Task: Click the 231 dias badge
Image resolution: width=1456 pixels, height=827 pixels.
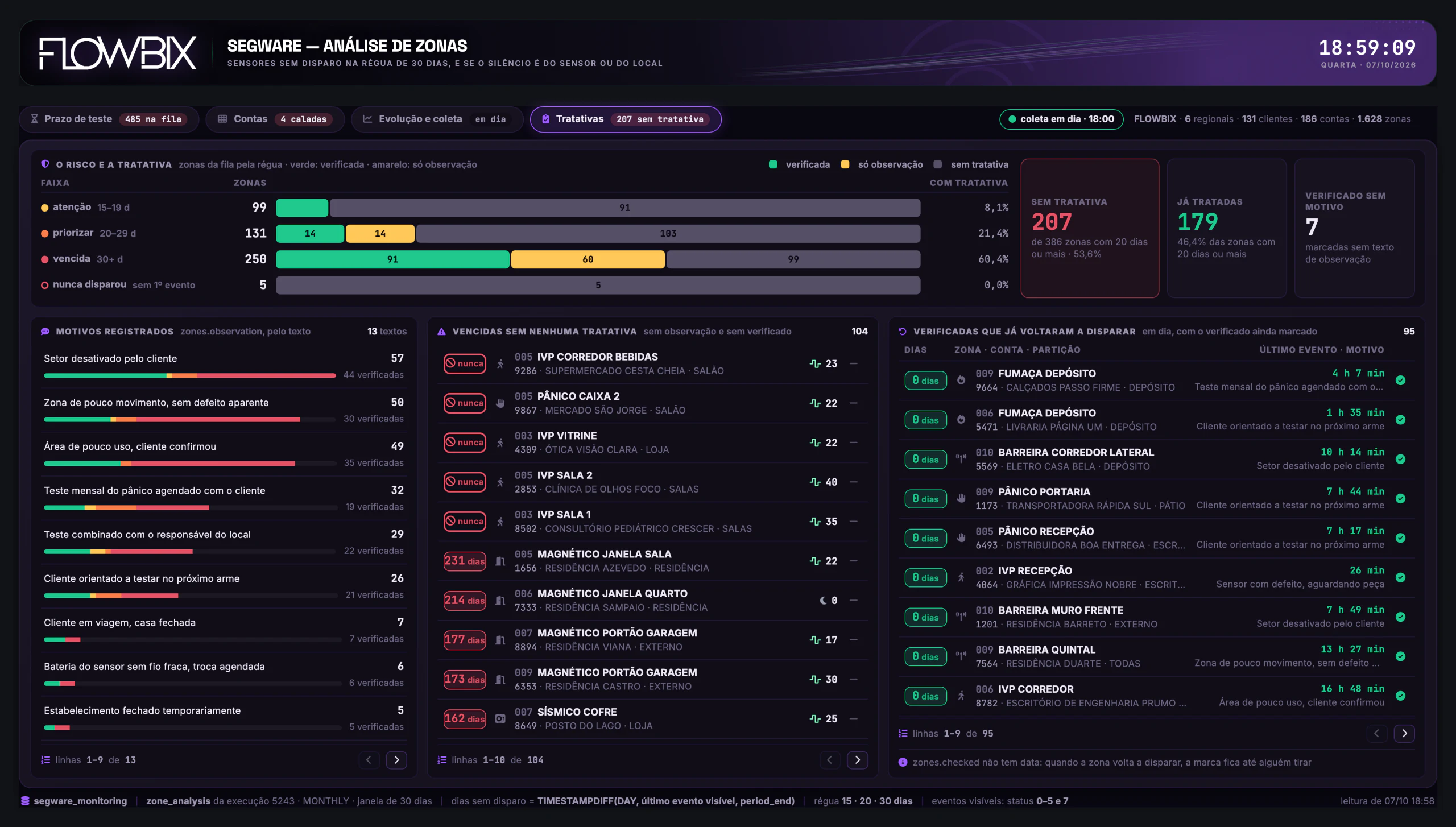Action: point(465,561)
